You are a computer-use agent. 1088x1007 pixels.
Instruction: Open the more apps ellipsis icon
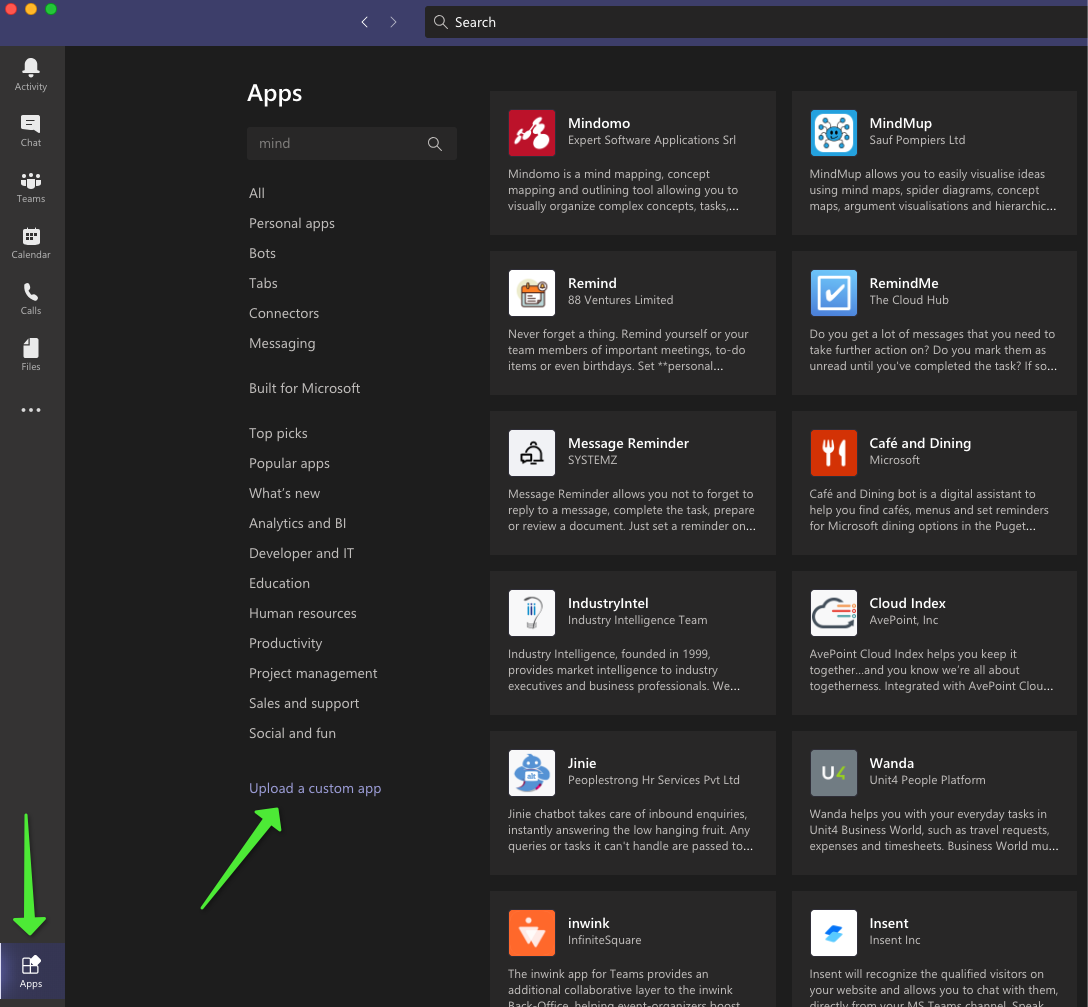(31, 410)
